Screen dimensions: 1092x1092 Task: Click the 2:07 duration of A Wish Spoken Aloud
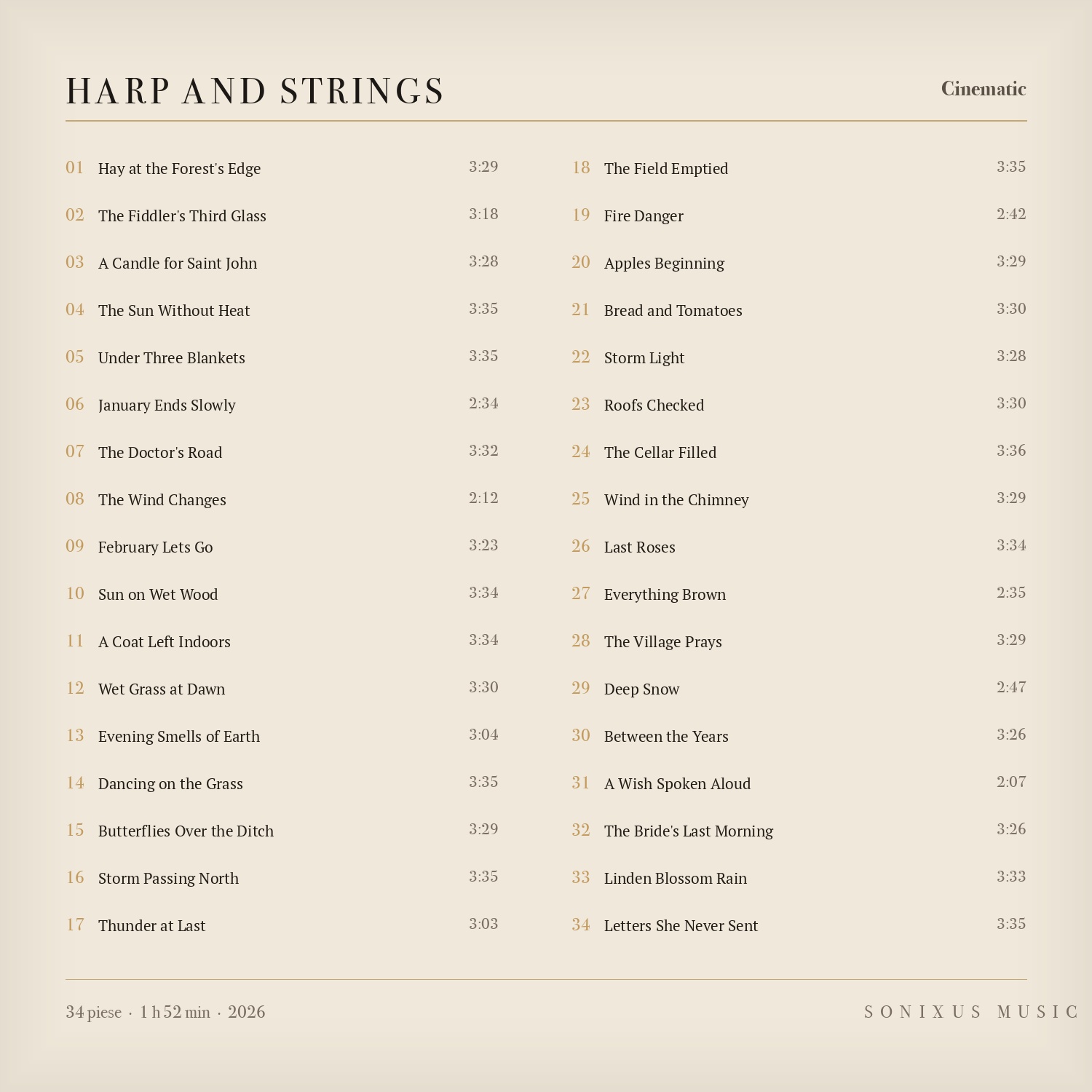1011,782
